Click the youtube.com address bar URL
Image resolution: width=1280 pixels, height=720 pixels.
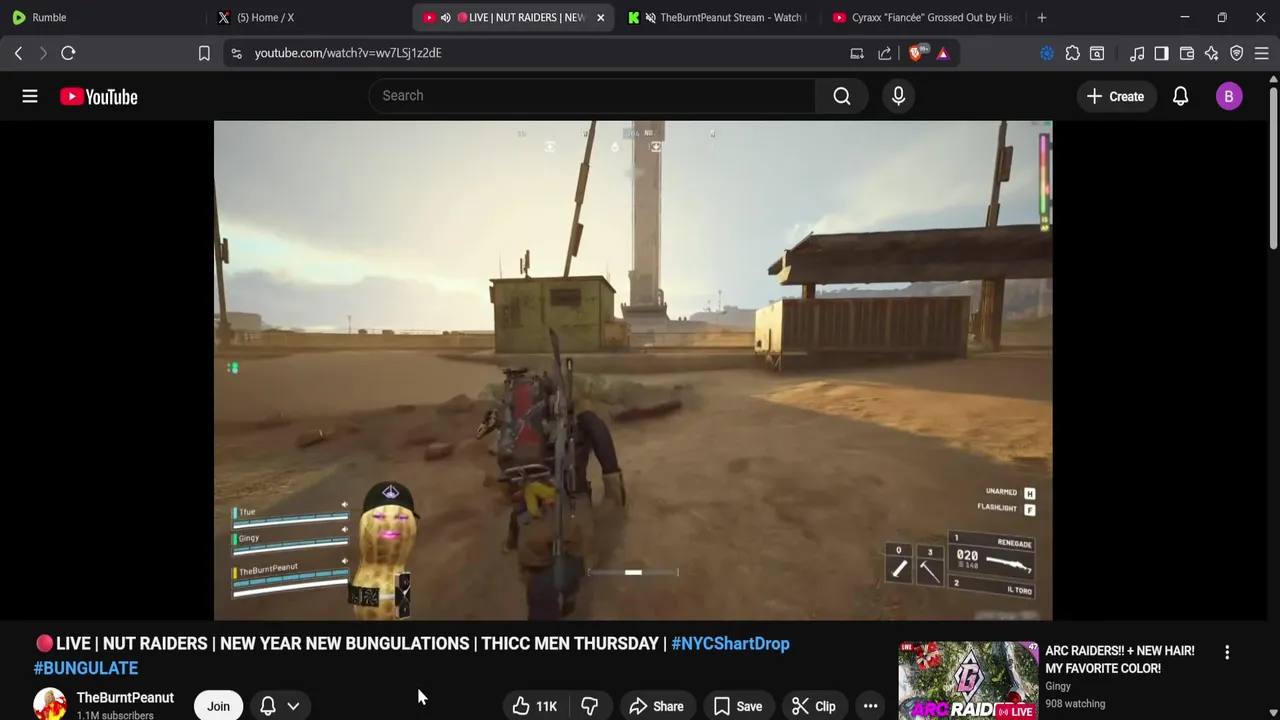click(348, 53)
